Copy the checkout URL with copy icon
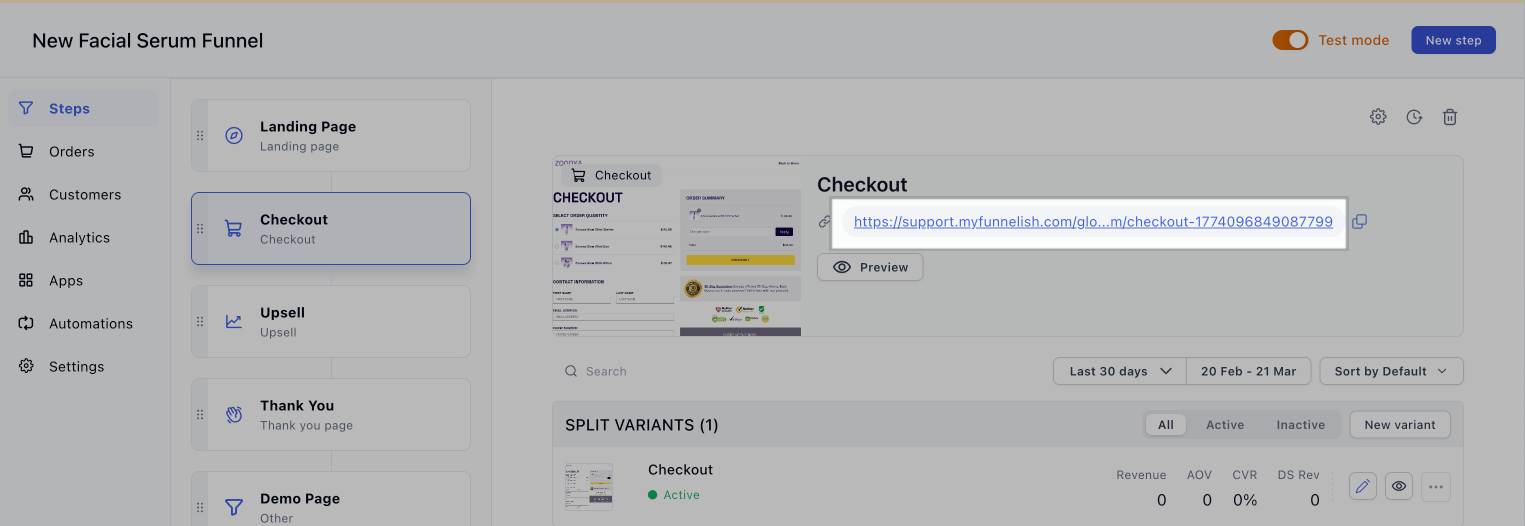The image size is (1525, 526). (x=1359, y=222)
